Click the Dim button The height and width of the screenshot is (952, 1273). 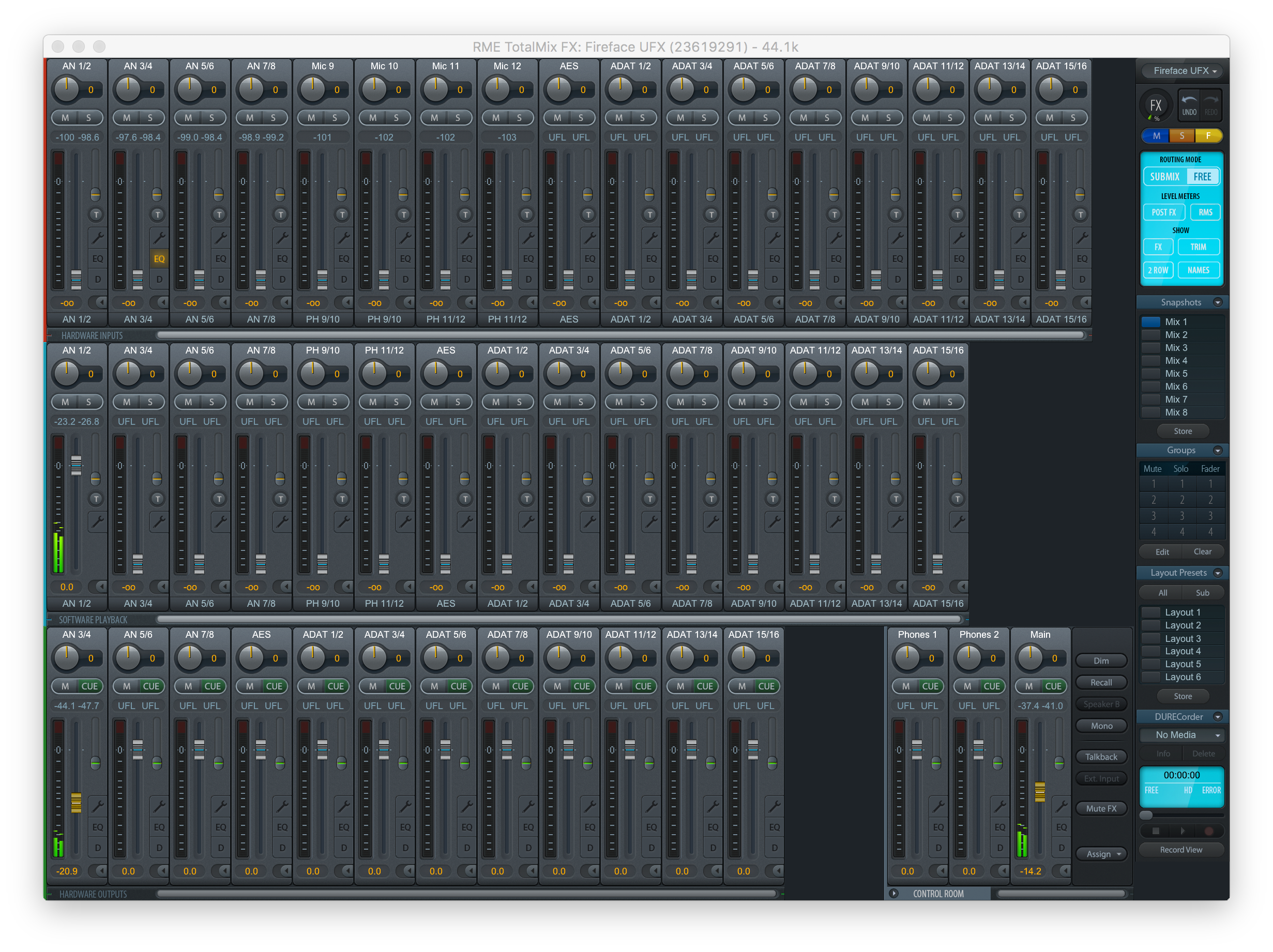click(1101, 661)
